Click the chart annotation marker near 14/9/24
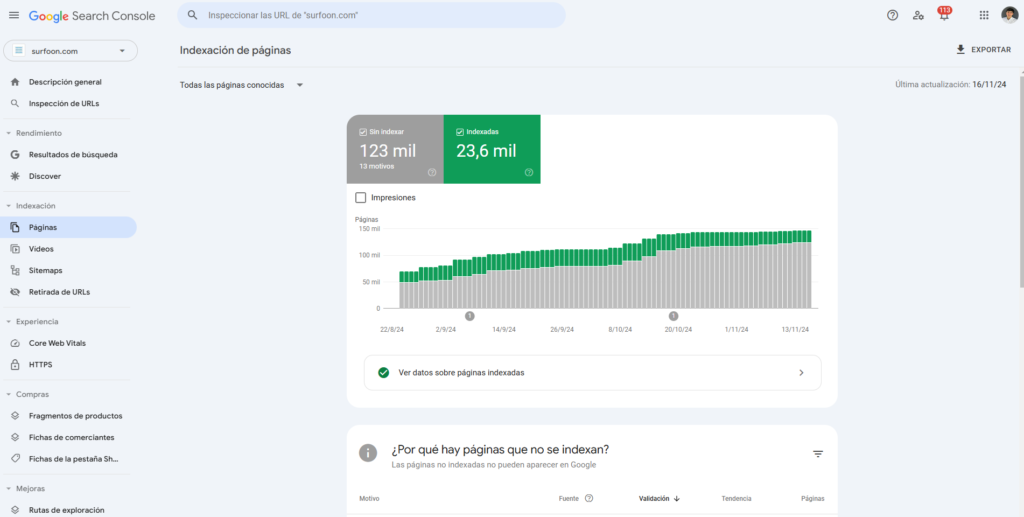This screenshot has width=1024, height=517. tap(469, 316)
